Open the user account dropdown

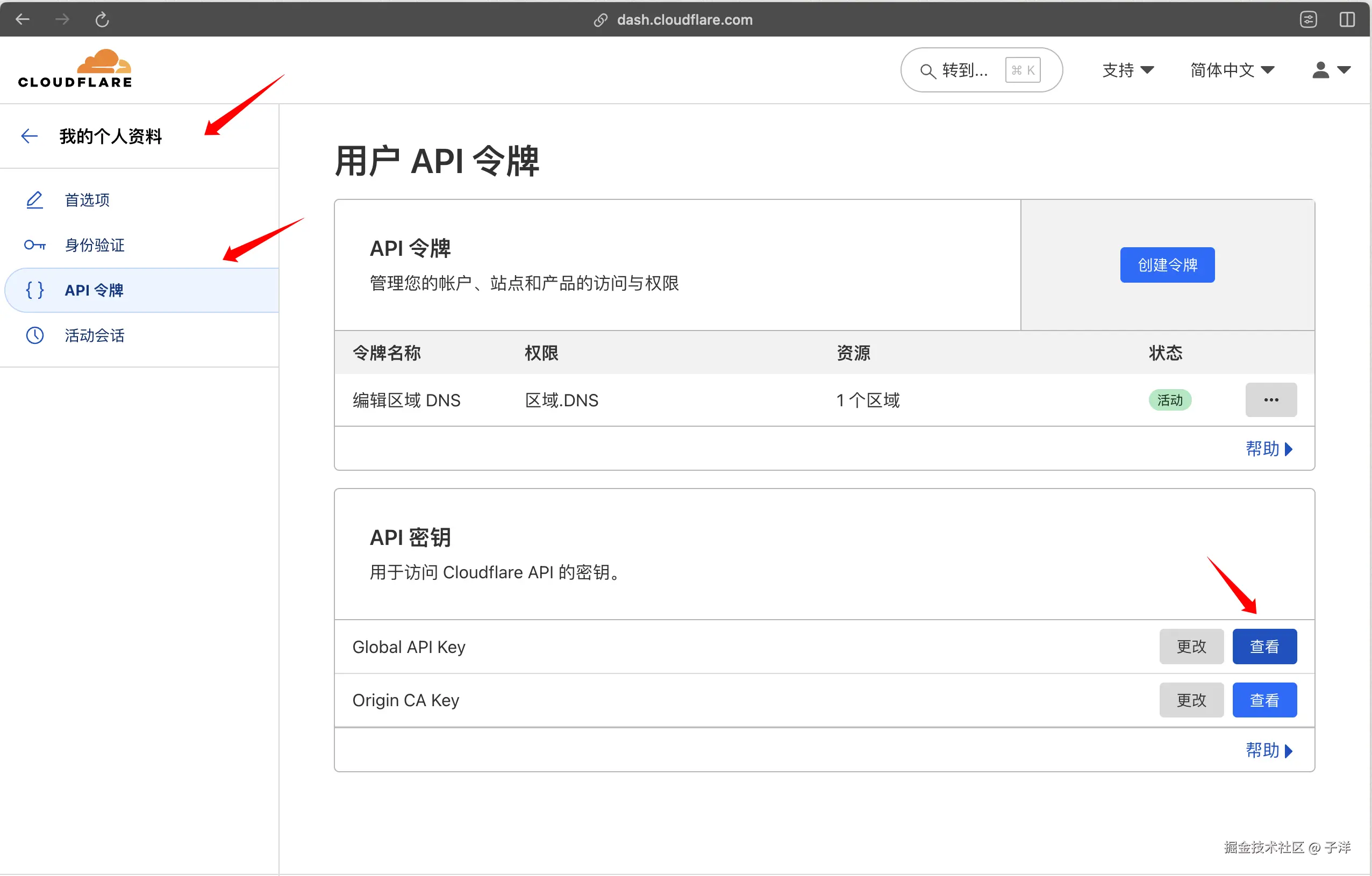(1331, 70)
